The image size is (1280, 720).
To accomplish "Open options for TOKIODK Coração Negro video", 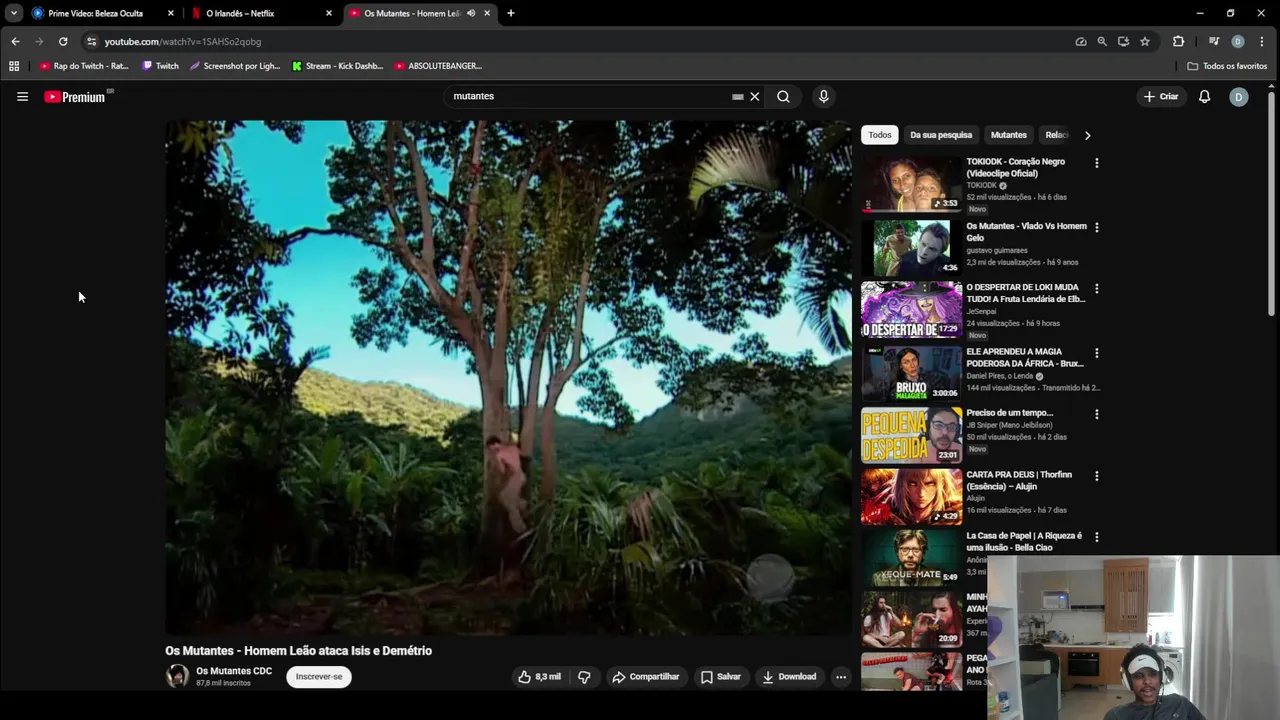I will pyautogui.click(x=1096, y=163).
